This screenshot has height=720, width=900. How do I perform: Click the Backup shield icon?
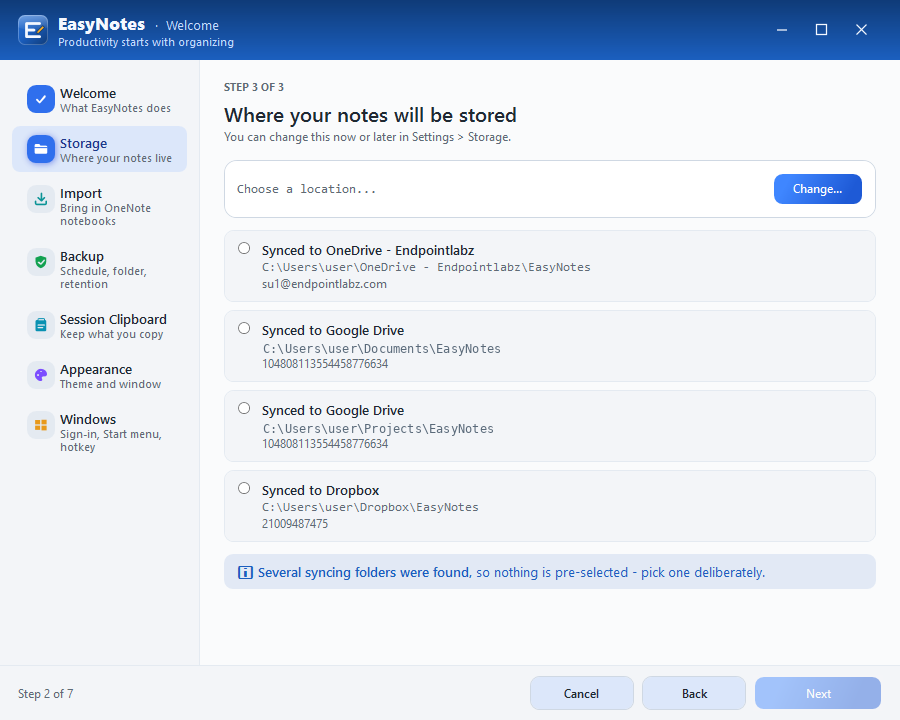tap(41, 262)
